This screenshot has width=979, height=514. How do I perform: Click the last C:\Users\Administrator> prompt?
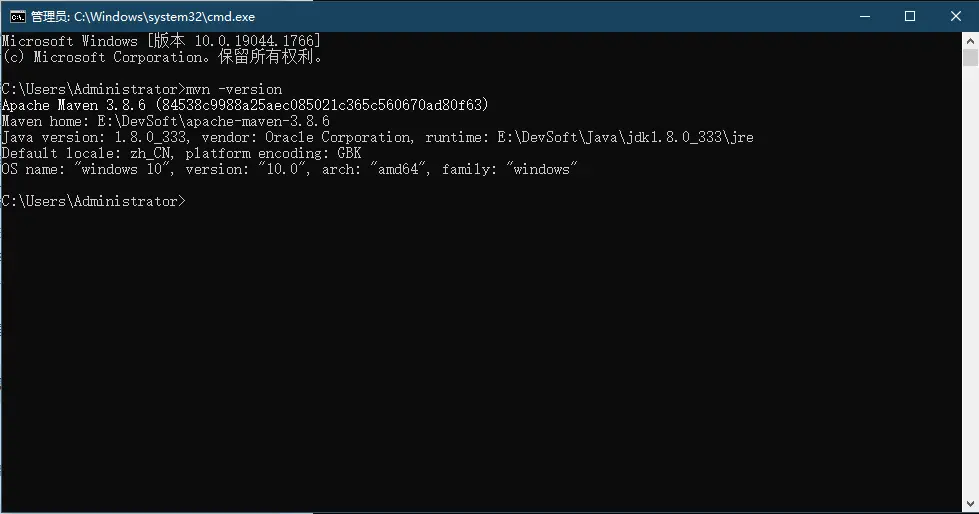point(93,201)
